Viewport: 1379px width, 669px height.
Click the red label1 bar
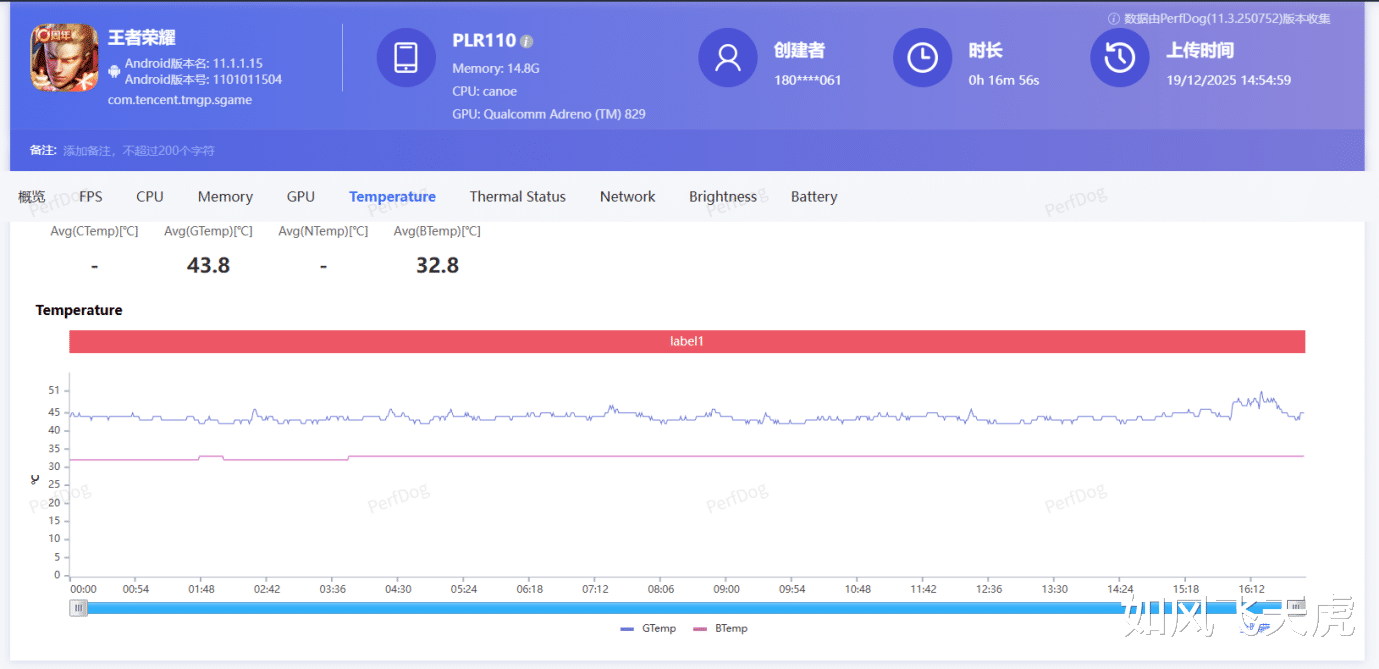[687, 341]
